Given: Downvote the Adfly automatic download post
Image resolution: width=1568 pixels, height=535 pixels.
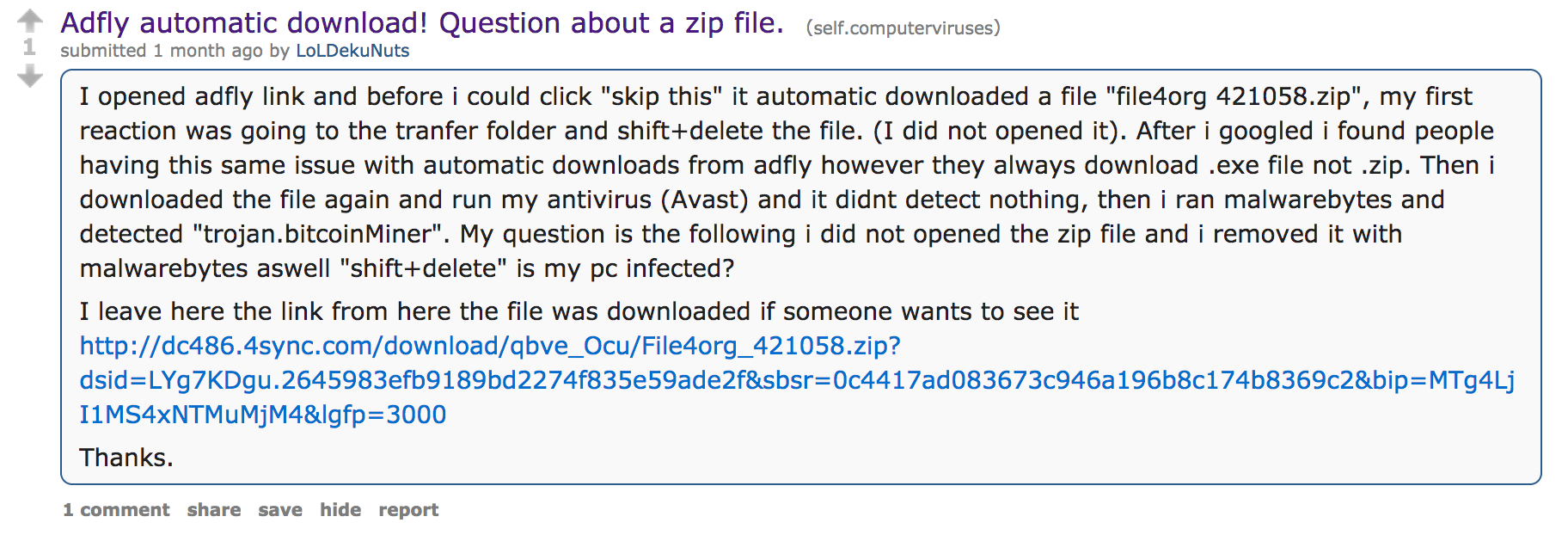Looking at the screenshot, I should click(x=30, y=78).
